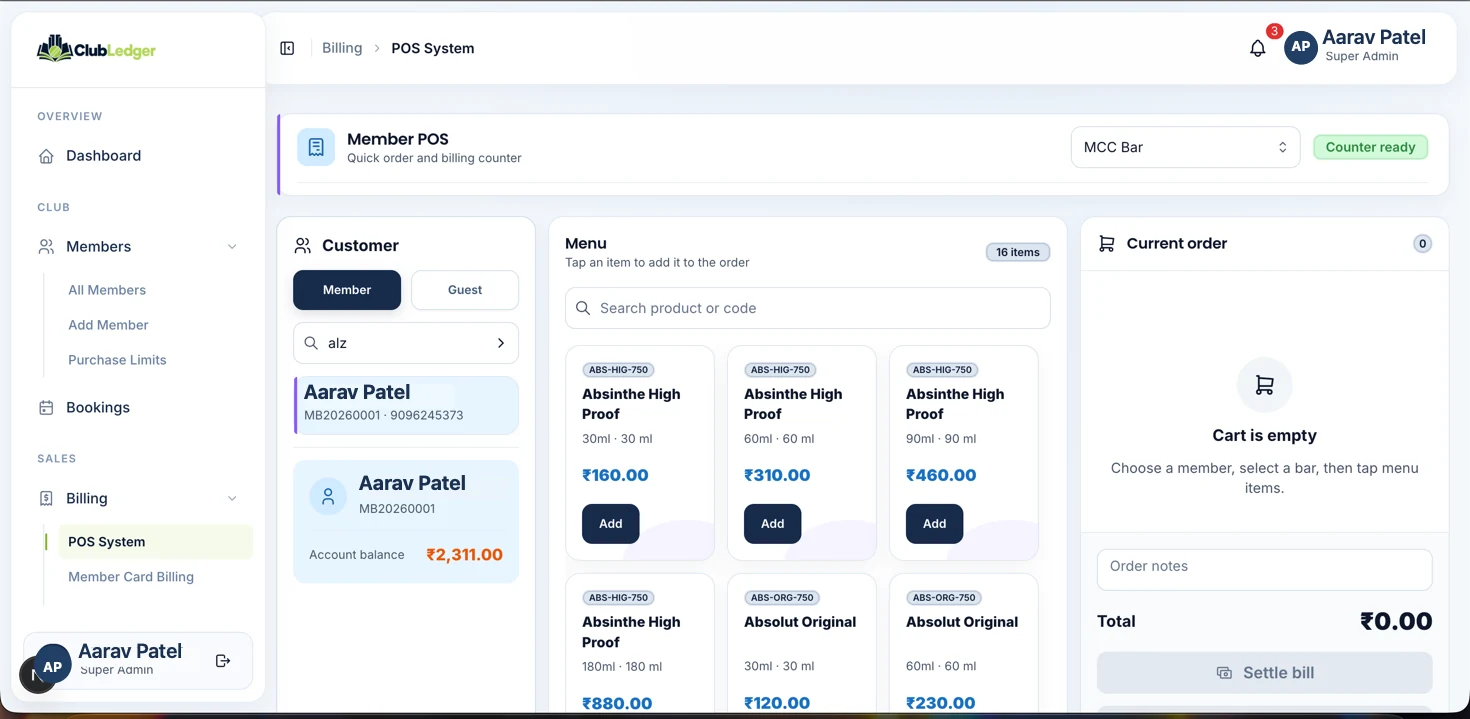Click the search icon in the member search box
The width and height of the screenshot is (1470, 719).
(311, 343)
